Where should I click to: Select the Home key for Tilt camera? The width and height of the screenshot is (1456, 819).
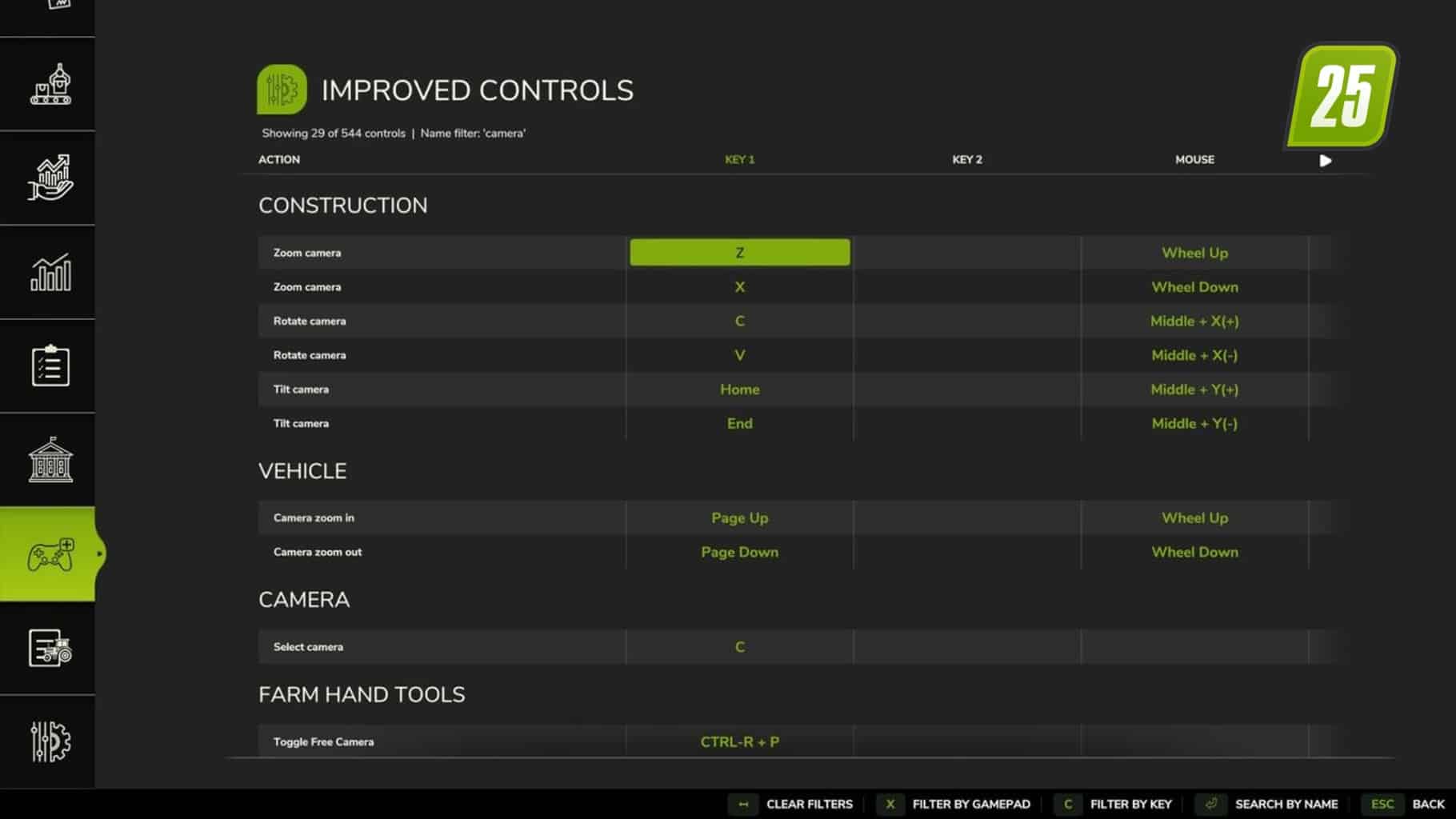pyautogui.click(x=740, y=390)
